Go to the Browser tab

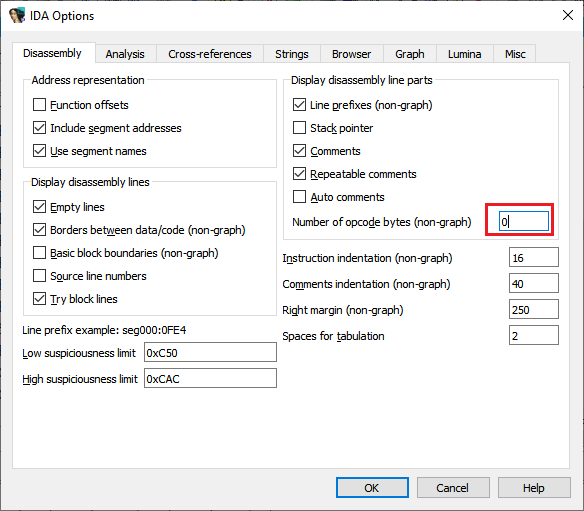click(351, 54)
